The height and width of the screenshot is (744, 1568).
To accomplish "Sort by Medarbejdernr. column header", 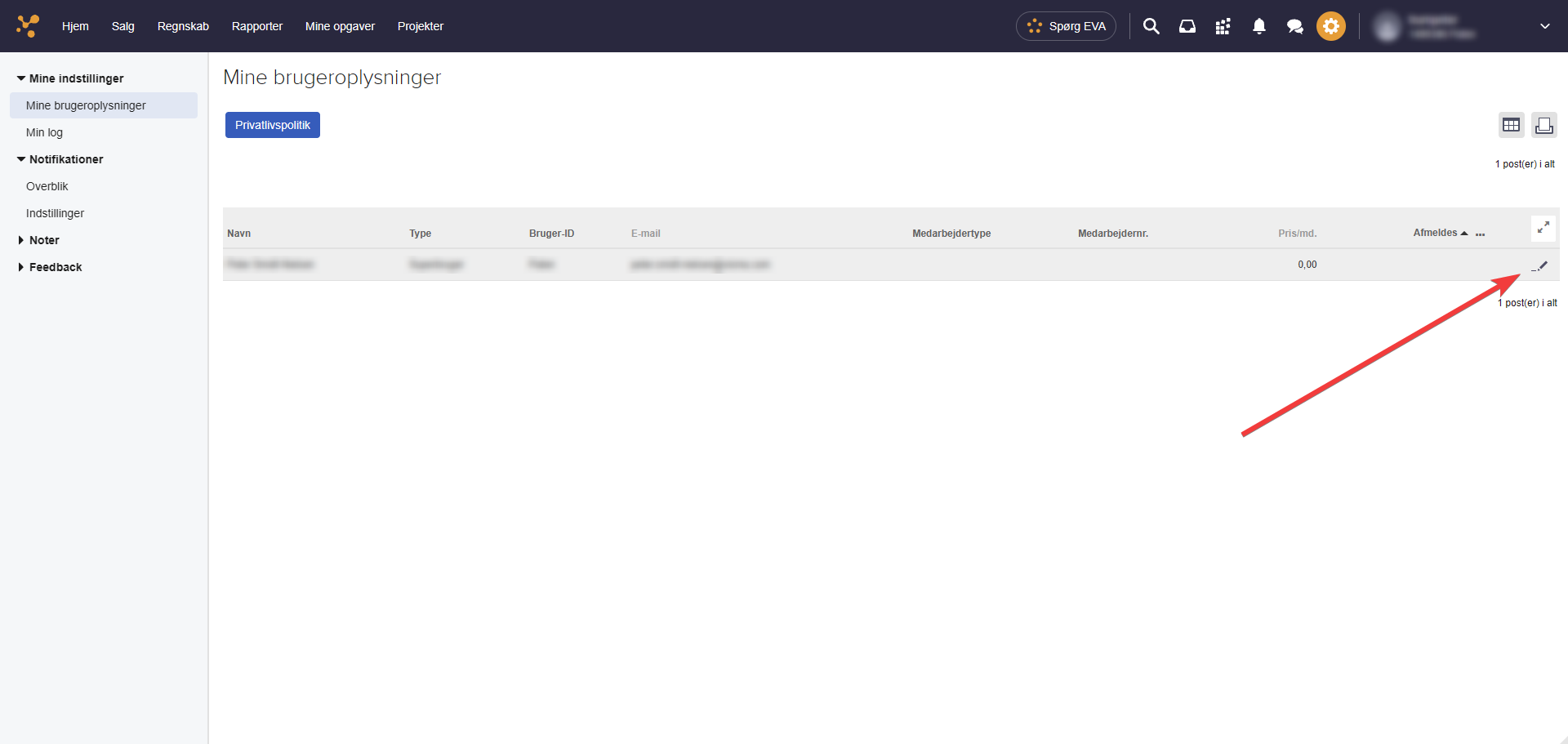I will 1113,234.
